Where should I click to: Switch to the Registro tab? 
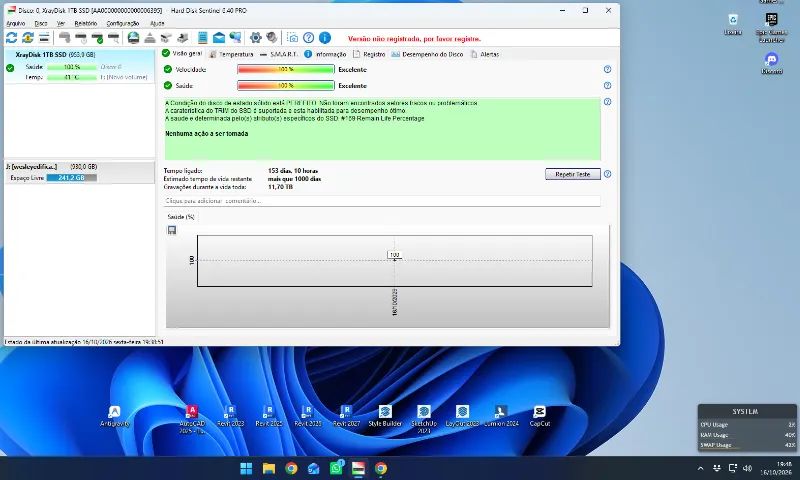point(369,54)
